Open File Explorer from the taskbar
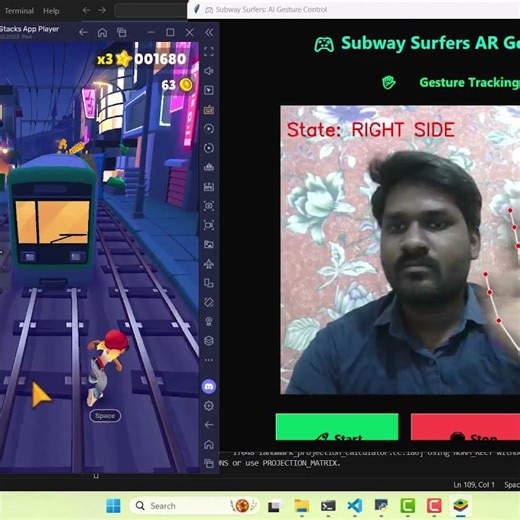The image size is (520, 520). pos(302,506)
